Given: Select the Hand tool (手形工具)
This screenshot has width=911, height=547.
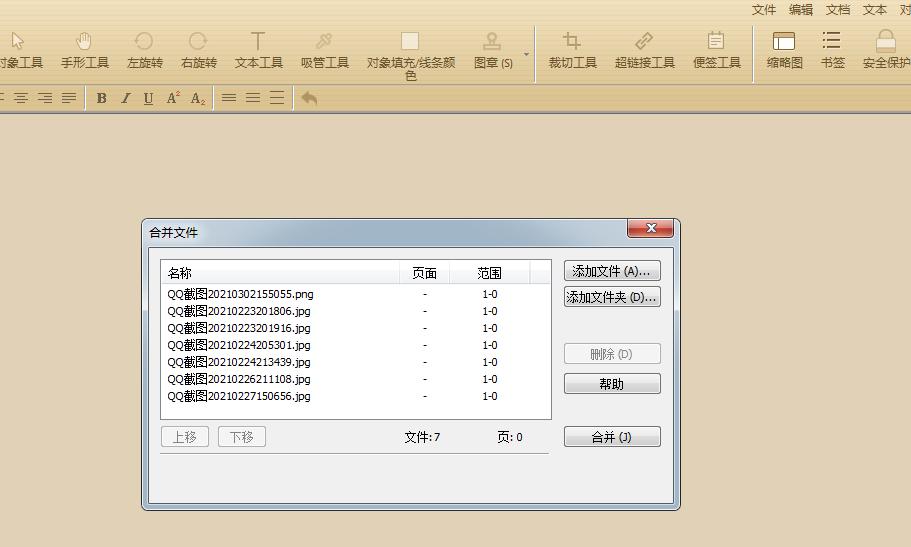Looking at the screenshot, I should (x=85, y=50).
